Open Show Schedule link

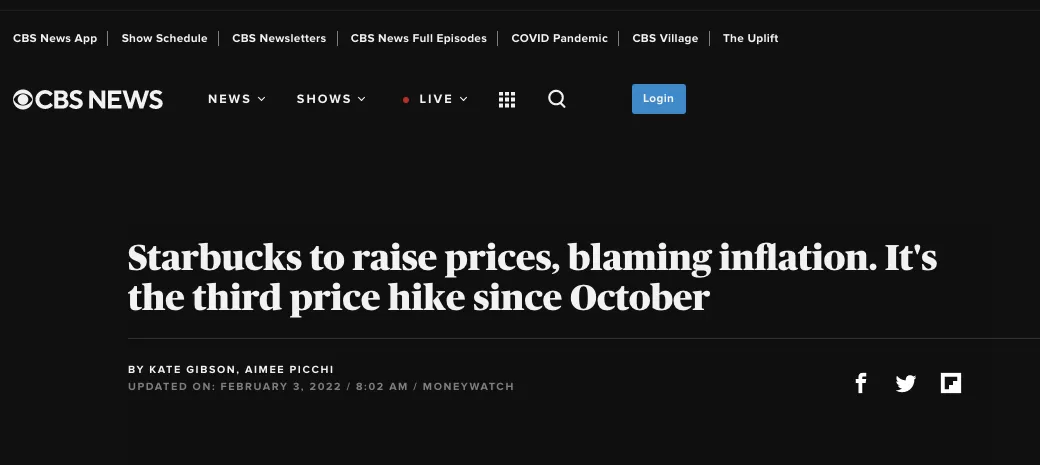[x=164, y=38]
